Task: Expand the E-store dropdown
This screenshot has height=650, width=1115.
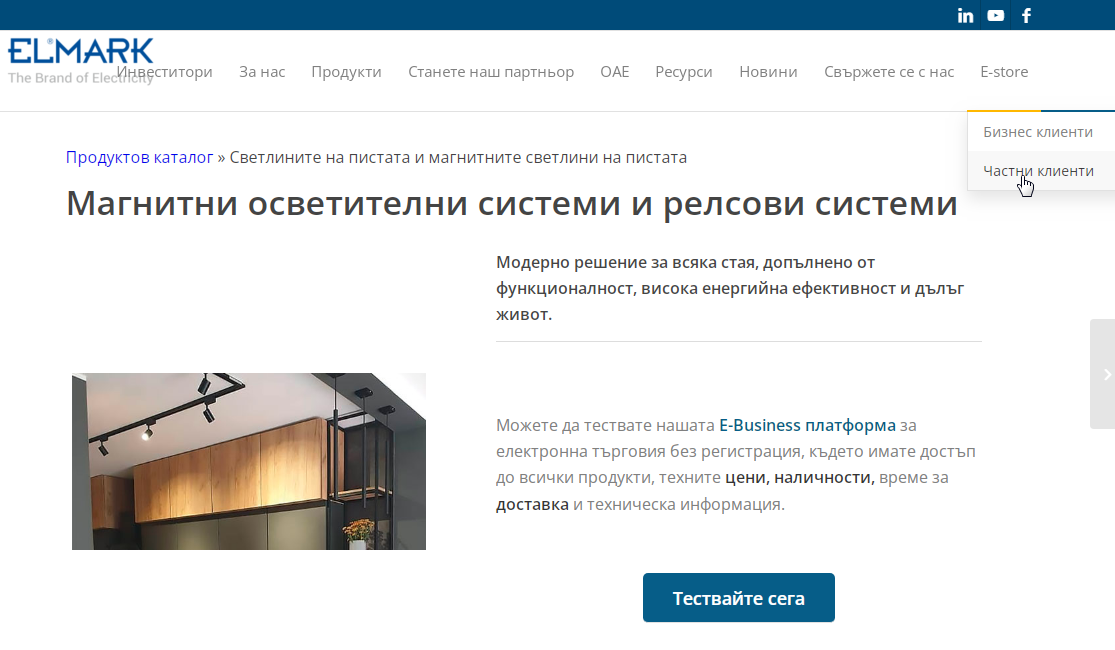Action: 1004,72
